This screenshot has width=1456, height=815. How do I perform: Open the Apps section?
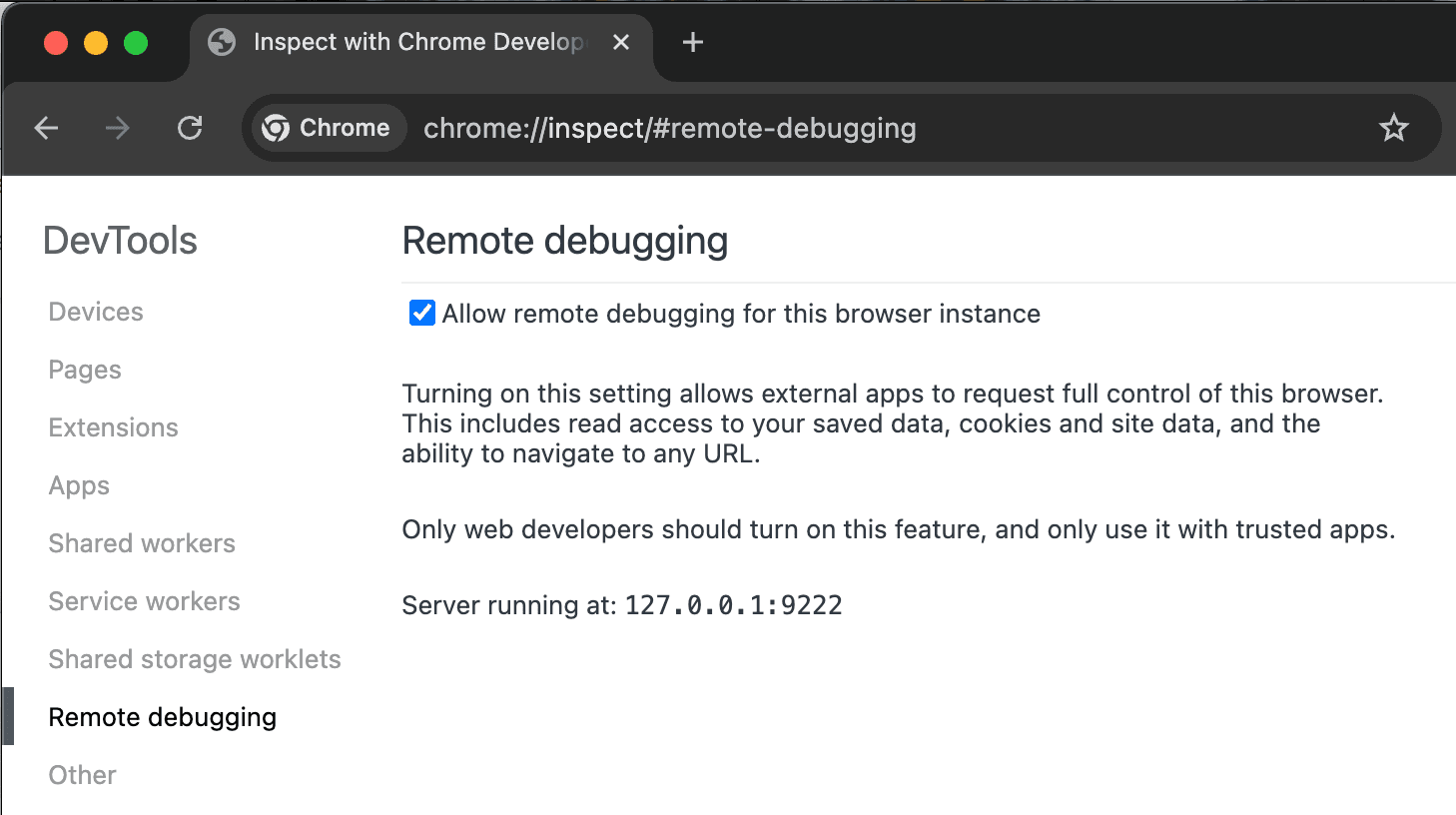coord(78,484)
